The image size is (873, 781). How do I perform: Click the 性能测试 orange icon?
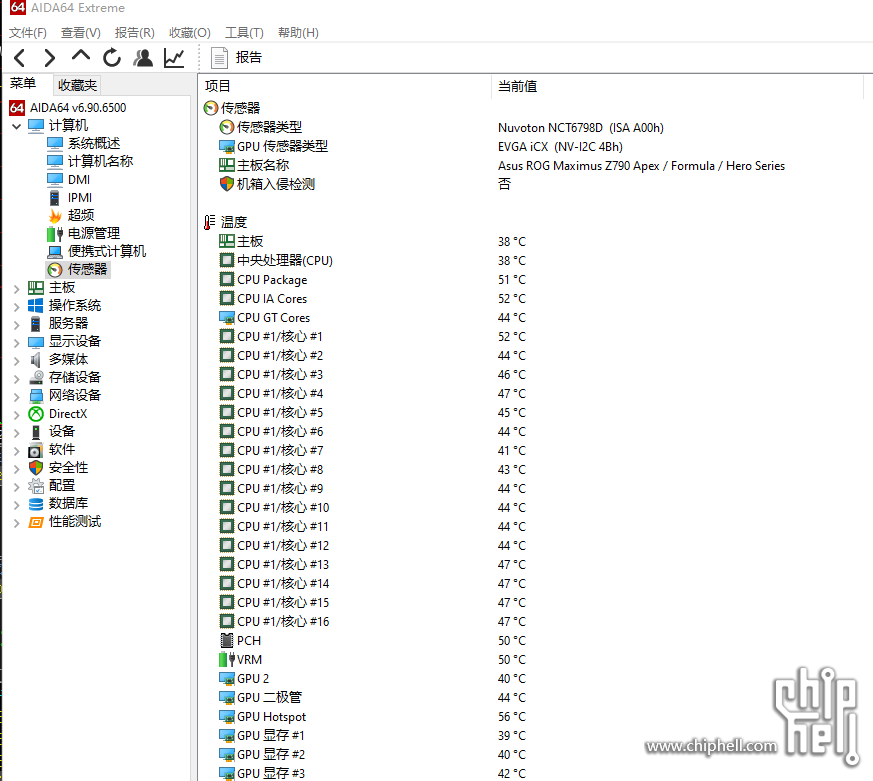click(36, 522)
